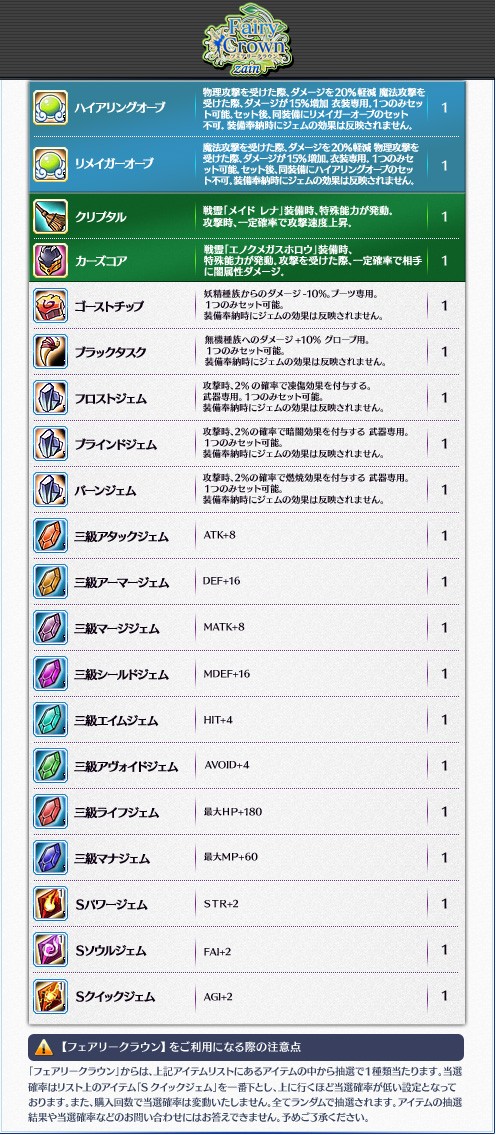The image size is (496, 1135).
Task: Click the 三級マナジェム item name
Action: (112, 858)
